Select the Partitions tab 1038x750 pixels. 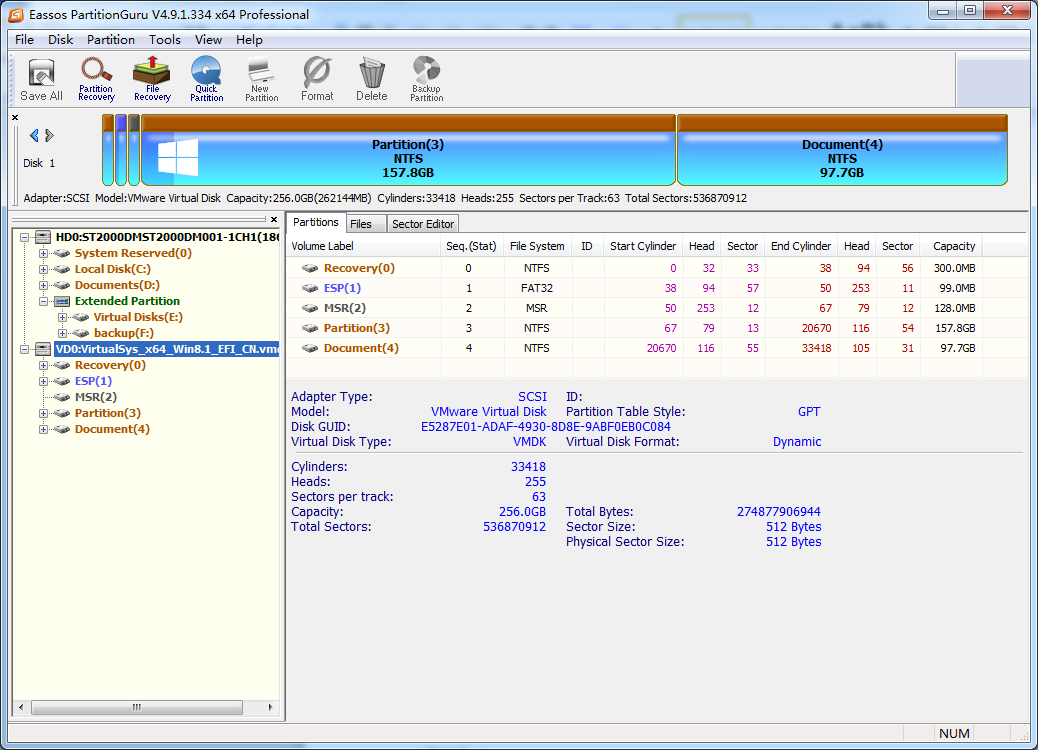click(316, 222)
